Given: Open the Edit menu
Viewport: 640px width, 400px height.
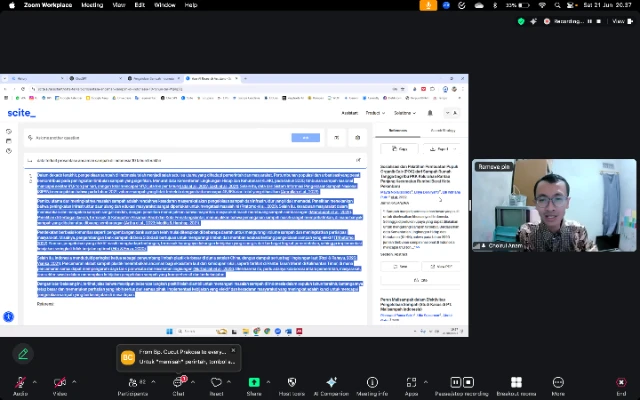Looking at the screenshot, I should (x=140, y=5).
